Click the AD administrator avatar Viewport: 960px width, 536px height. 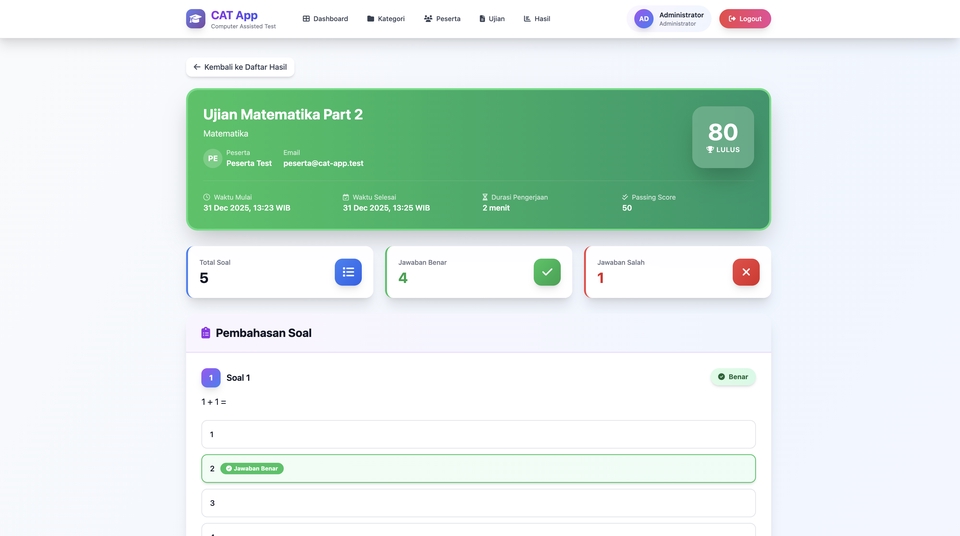pos(644,19)
